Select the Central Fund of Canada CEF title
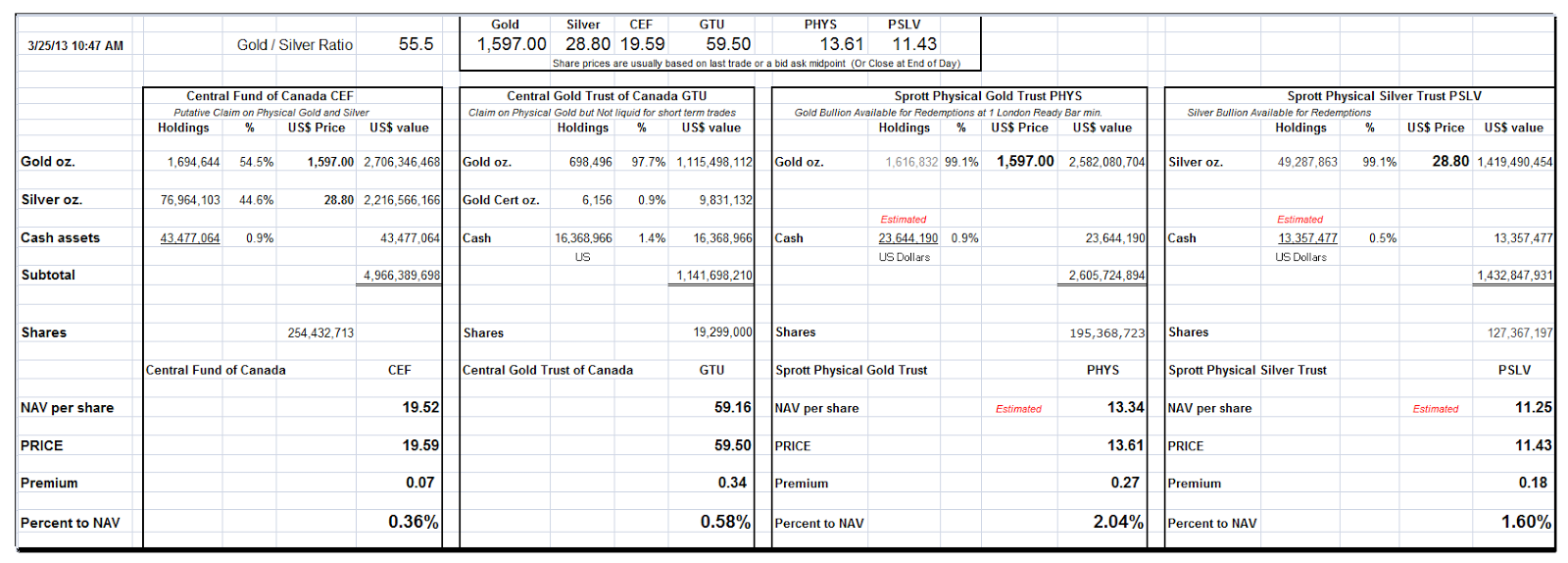 (270, 96)
